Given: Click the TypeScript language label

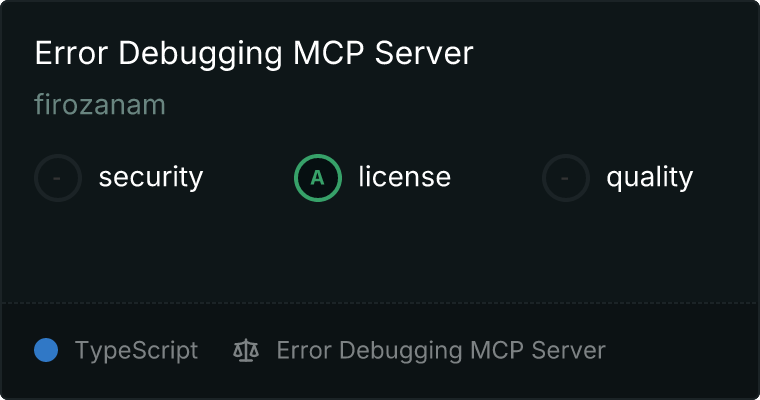Looking at the screenshot, I should click(x=136, y=351).
